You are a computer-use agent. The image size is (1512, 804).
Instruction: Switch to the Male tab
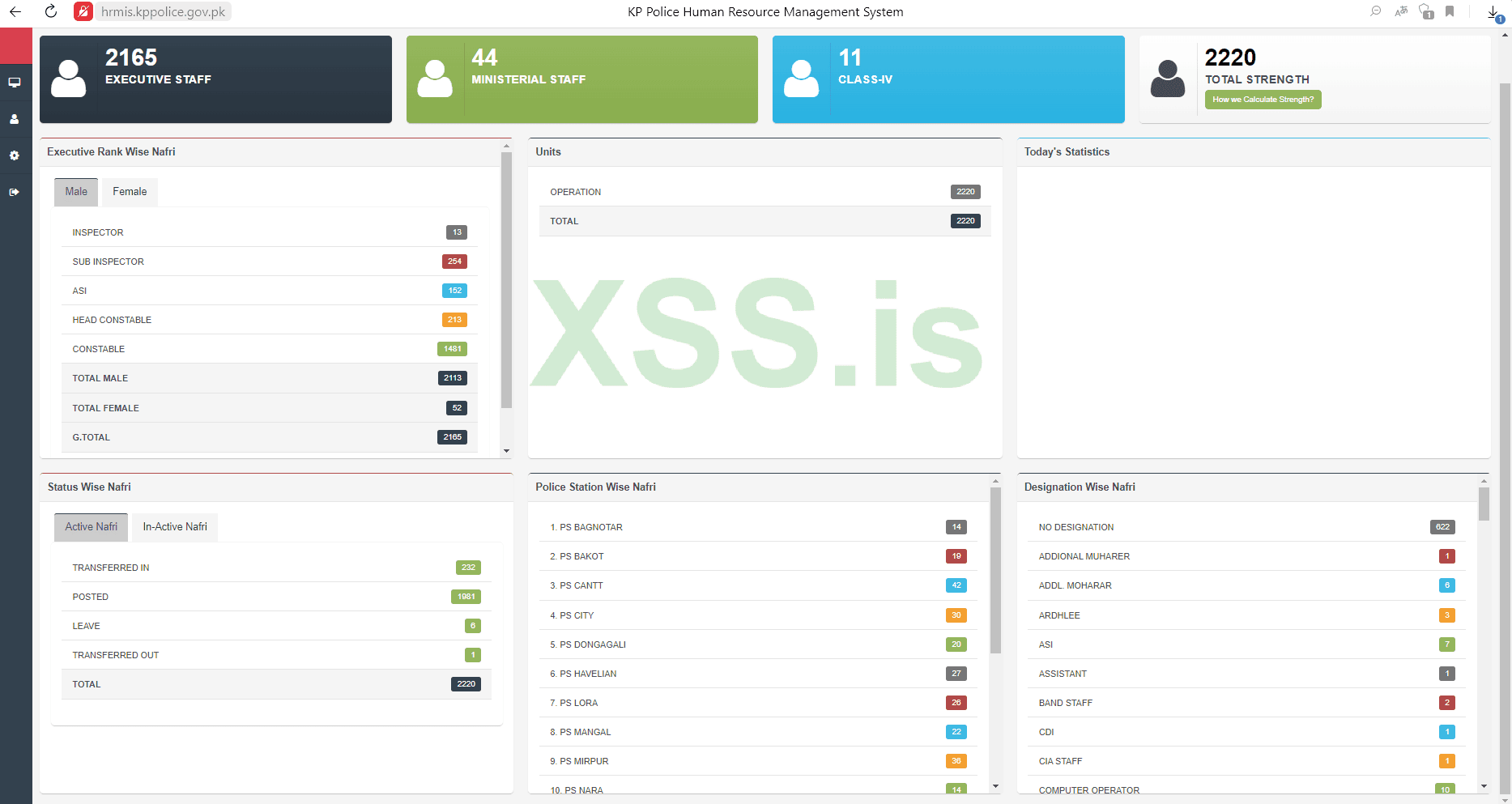click(x=76, y=192)
